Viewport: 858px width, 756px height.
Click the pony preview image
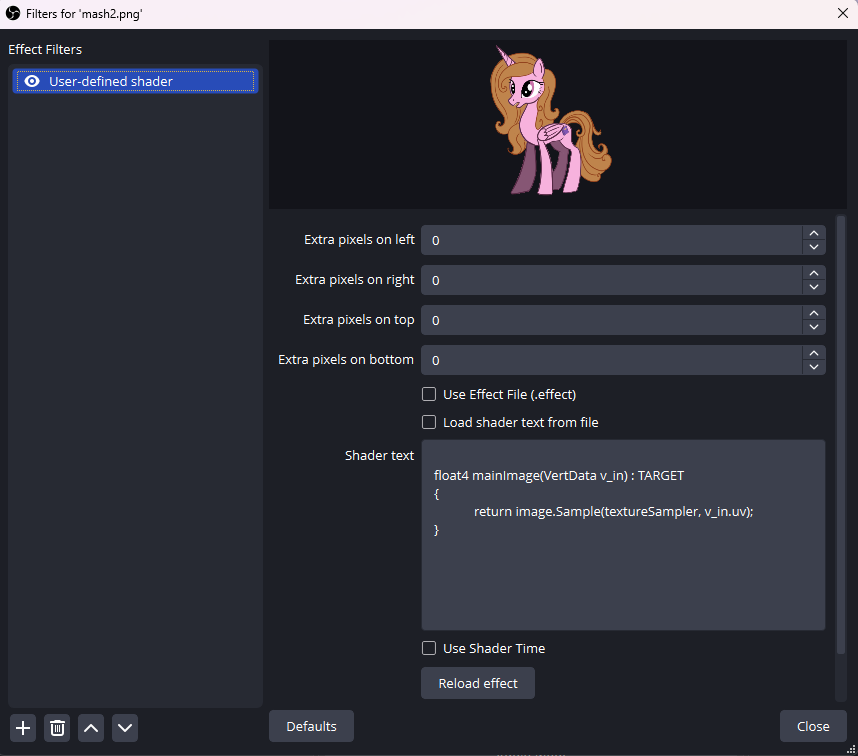pyautogui.click(x=550, y=120)
